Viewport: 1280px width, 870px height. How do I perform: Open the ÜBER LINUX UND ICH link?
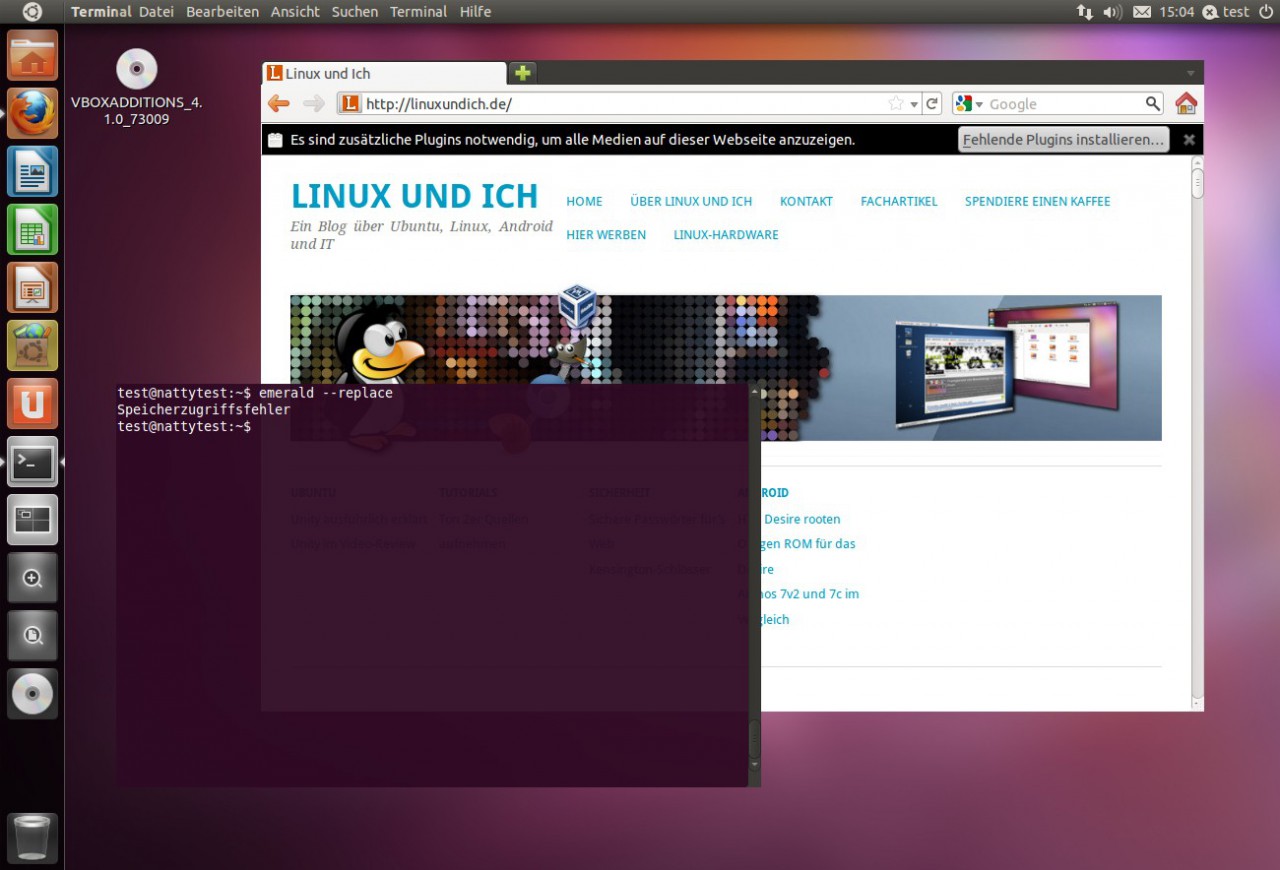tap(691, 201)
